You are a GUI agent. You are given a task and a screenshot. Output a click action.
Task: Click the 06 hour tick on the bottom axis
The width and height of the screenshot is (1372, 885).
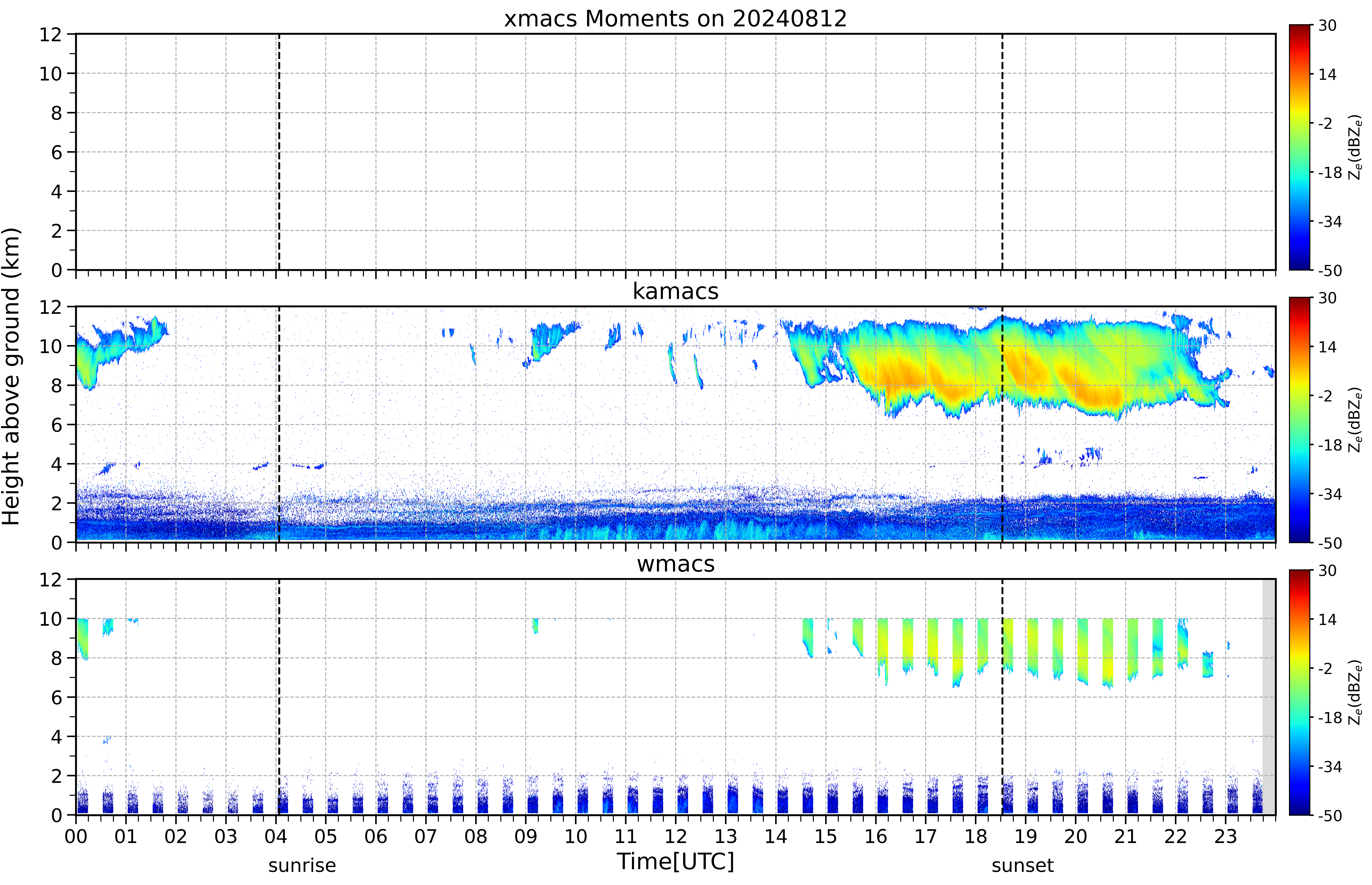tap(376, 836)
